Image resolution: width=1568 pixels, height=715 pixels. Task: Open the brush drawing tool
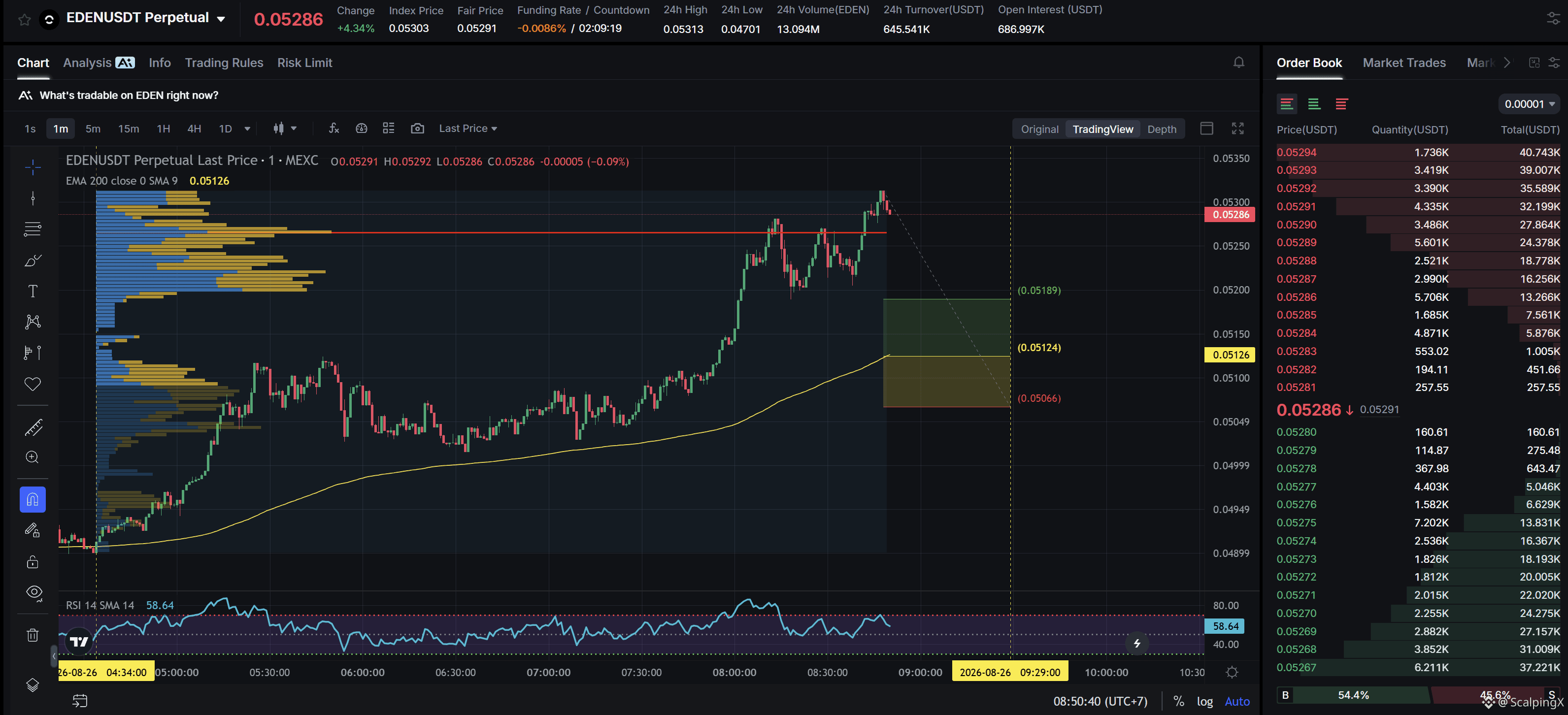point(33,260)
